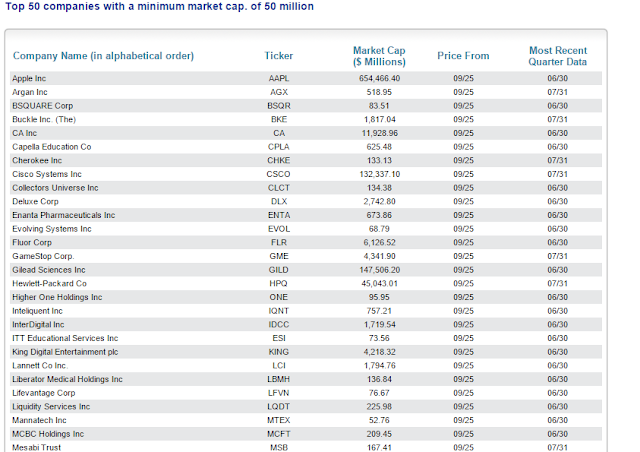Select Mannatech Inc company name

[x=39, y=421]
